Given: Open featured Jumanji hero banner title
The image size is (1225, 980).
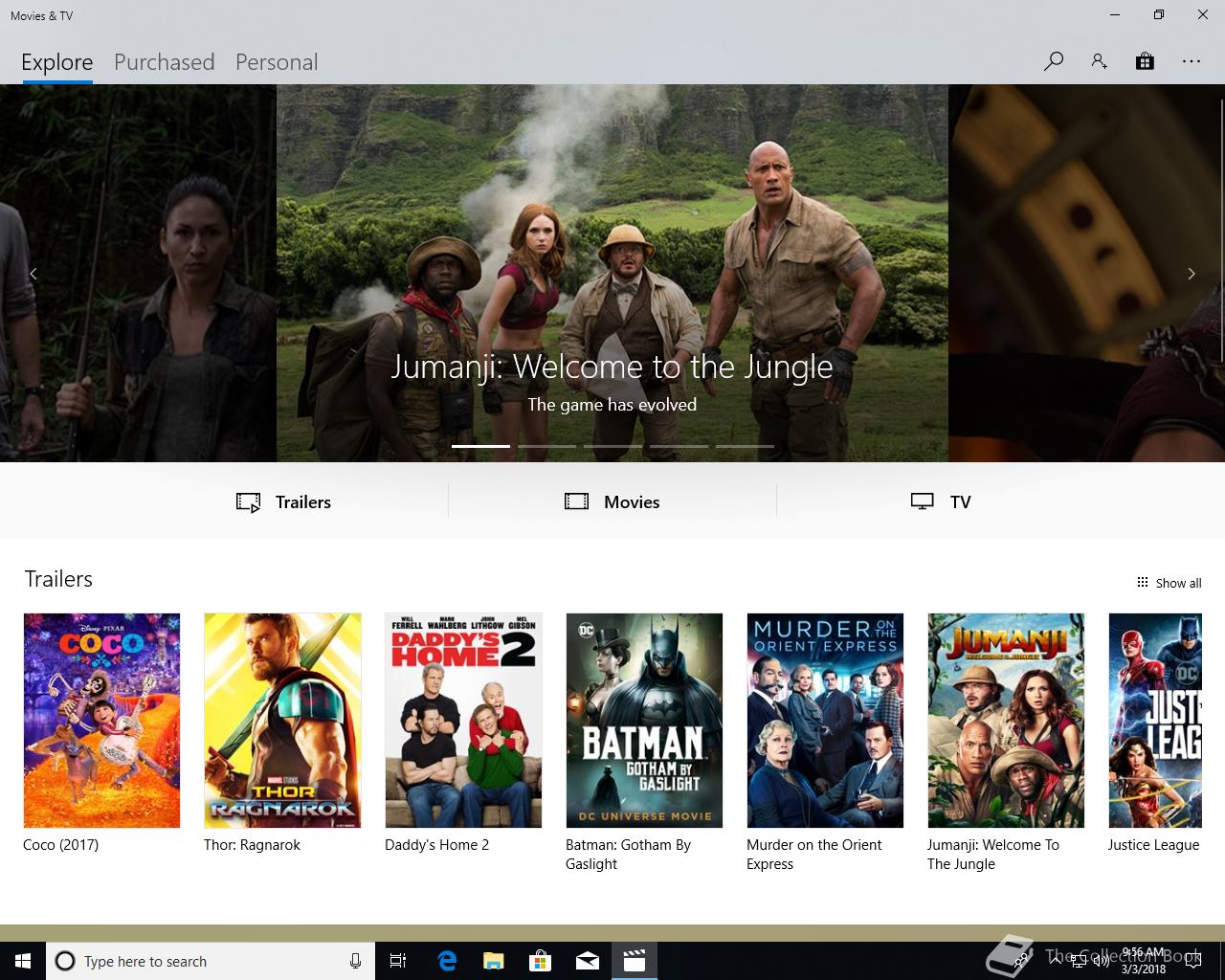Looking at the screenshot, I should pyautogui.click(x=612, y=367).
